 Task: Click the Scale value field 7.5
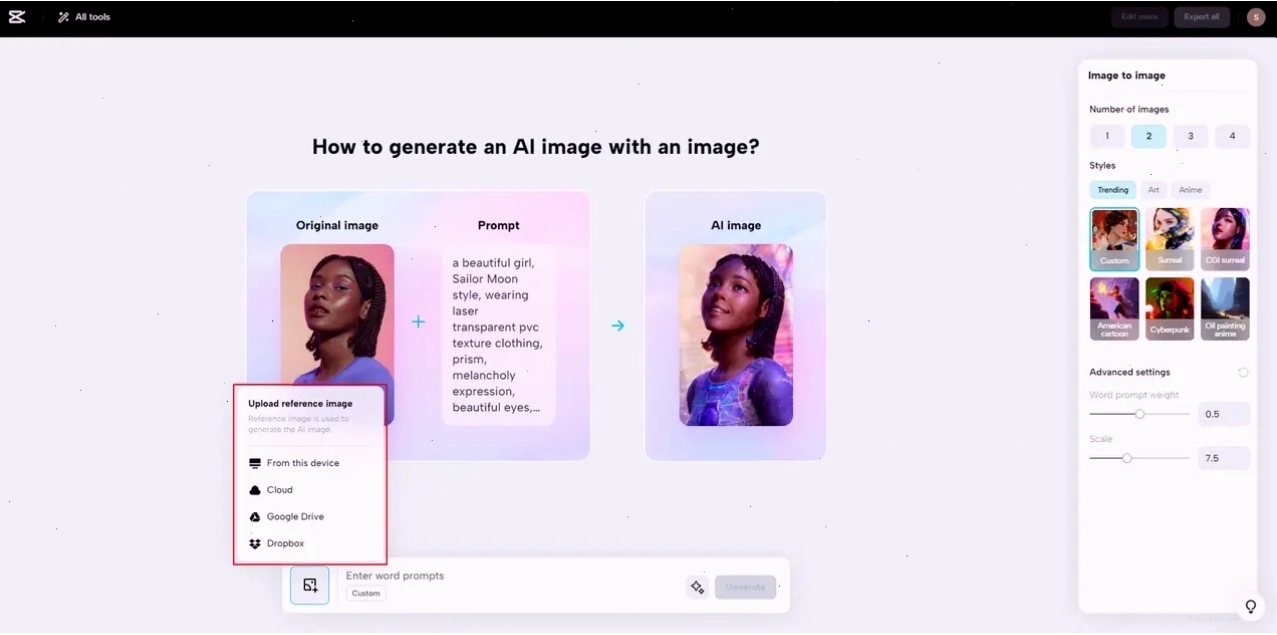tap(1224, 458)
